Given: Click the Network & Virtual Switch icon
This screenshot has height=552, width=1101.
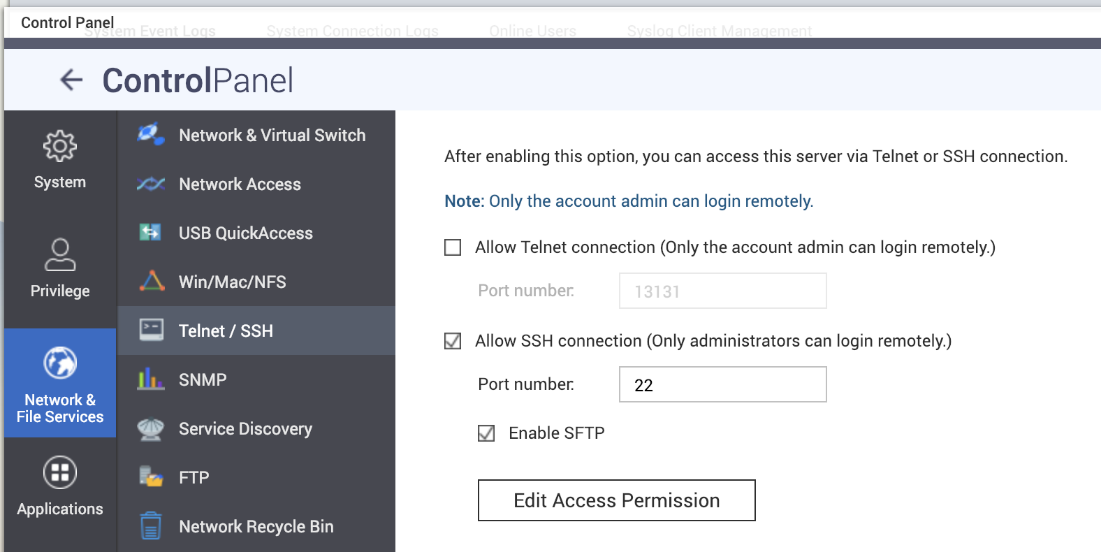Looking at the screenshot, I should click(151, 134).
